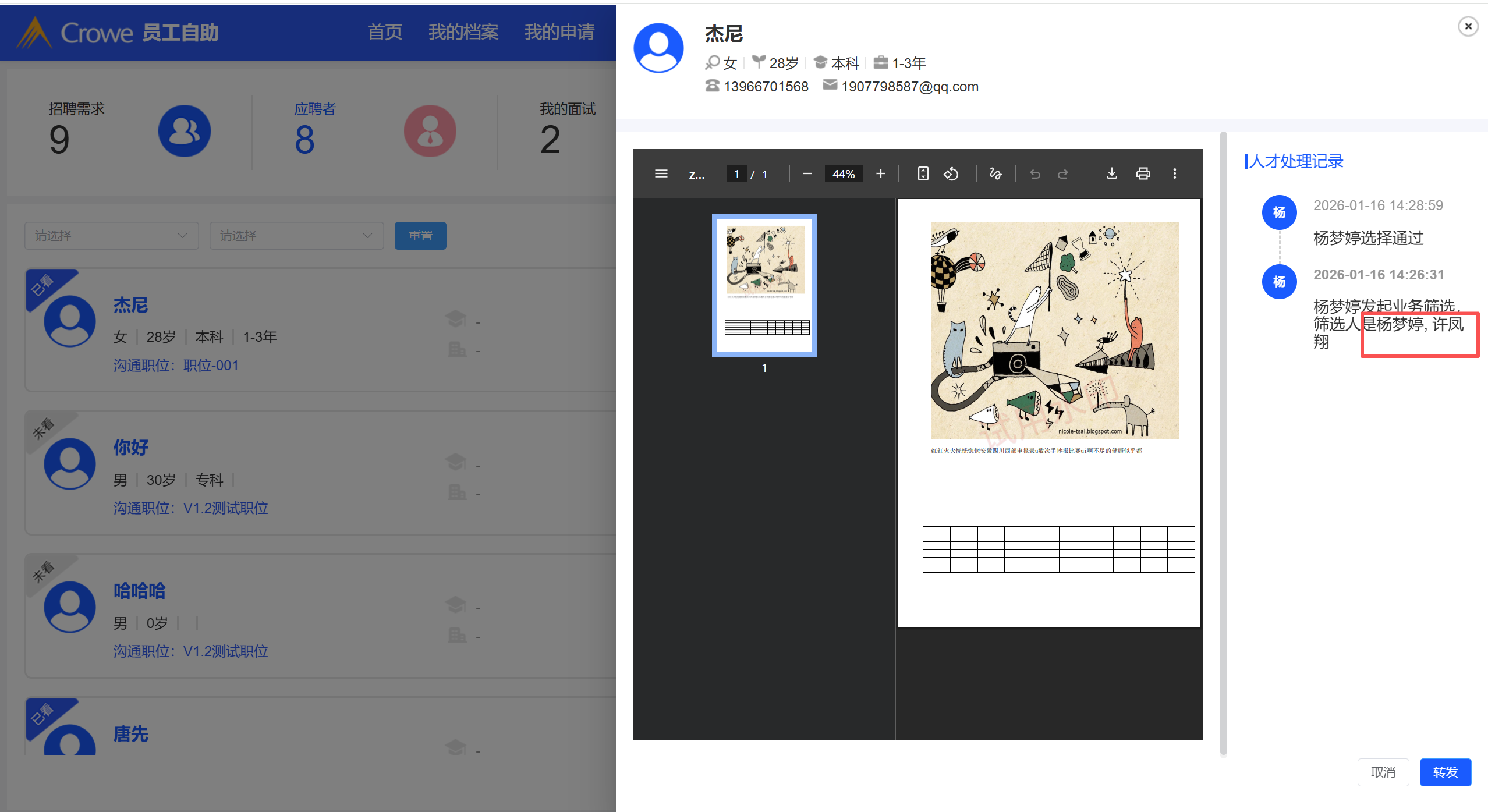Select the page 1 thumbnail

pos(764,285)
